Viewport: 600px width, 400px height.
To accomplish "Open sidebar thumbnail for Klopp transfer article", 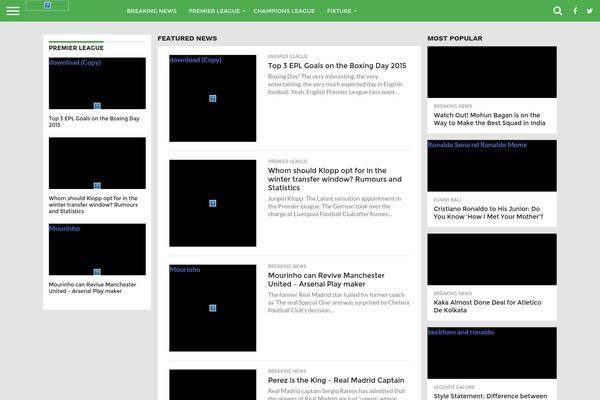I will pyautogui.click(x=97, y=163).
